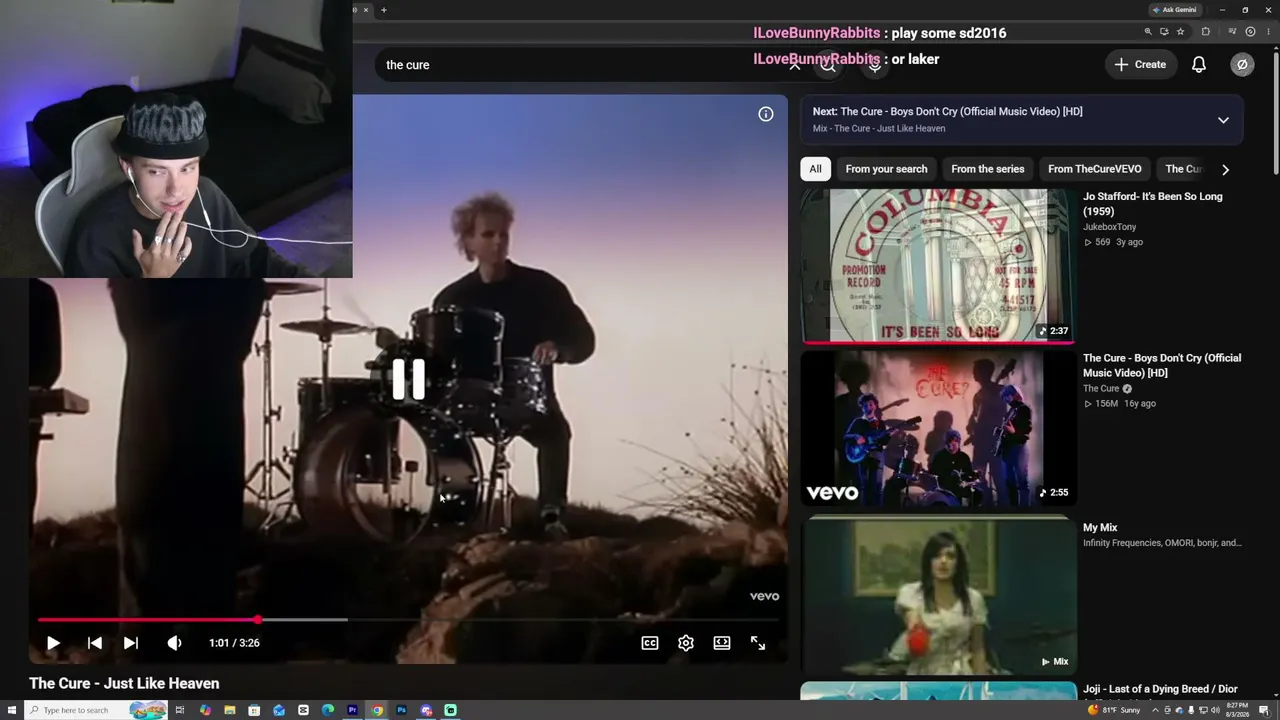Viewport: 1280px width, 720px height.
Task: Switch to Google Chrome on the taskbar
Action: pyautogui.click(x=377, y=710)
